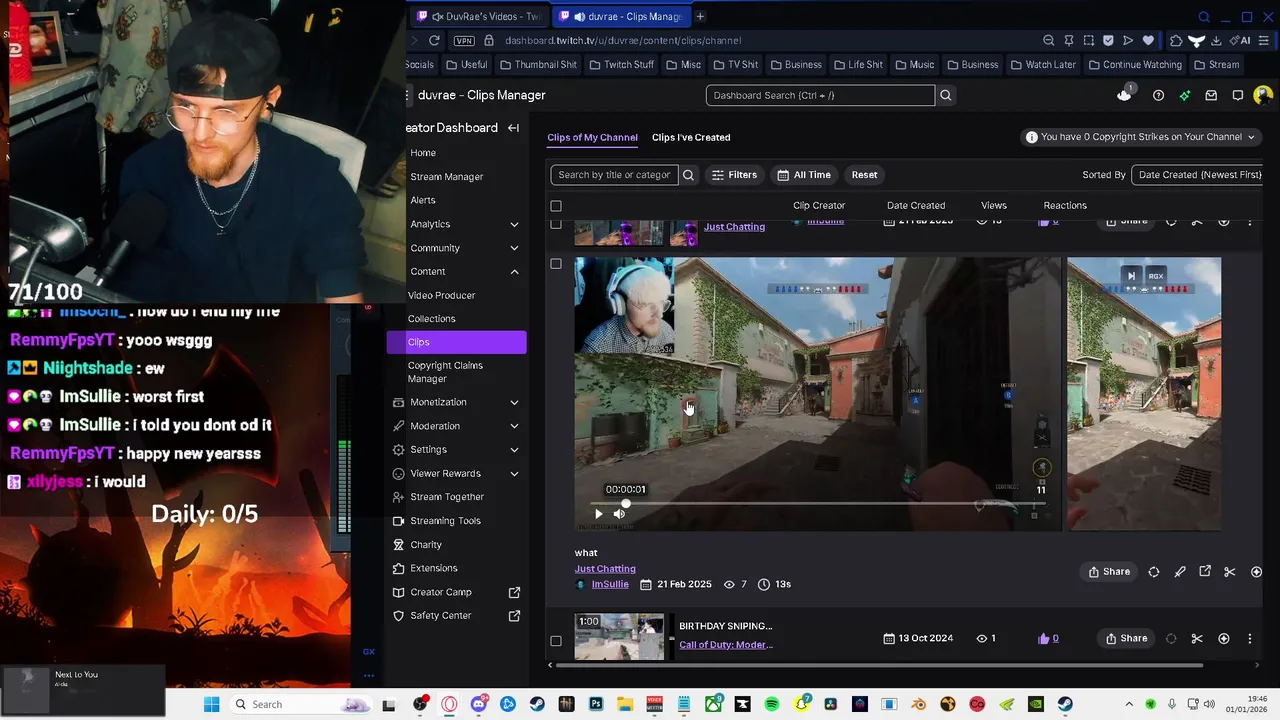Switch to Clips of My Channel tab
Viewport: 1280px width, 720px height.
tap(592, 137)
